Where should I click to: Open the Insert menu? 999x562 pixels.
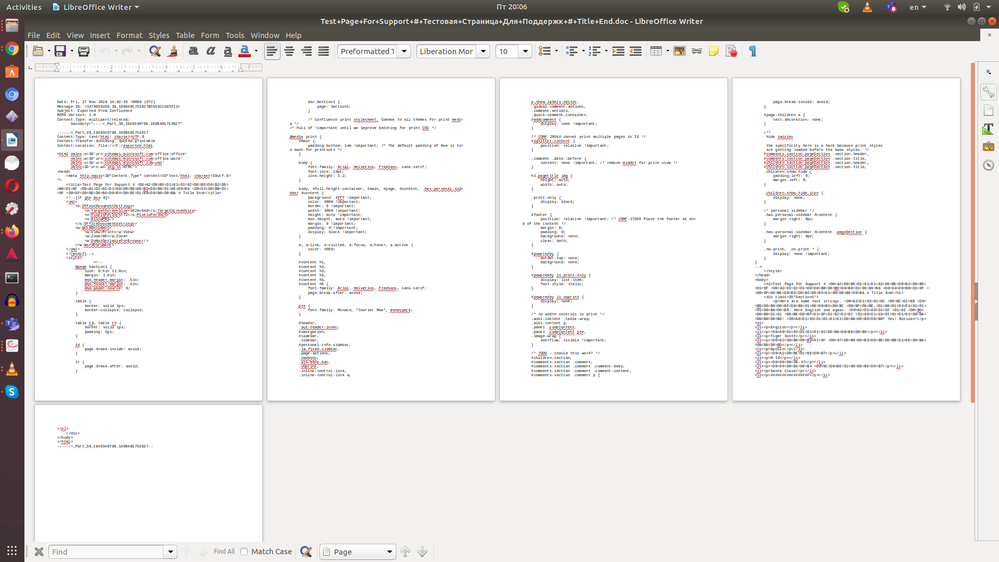[99, 35]
